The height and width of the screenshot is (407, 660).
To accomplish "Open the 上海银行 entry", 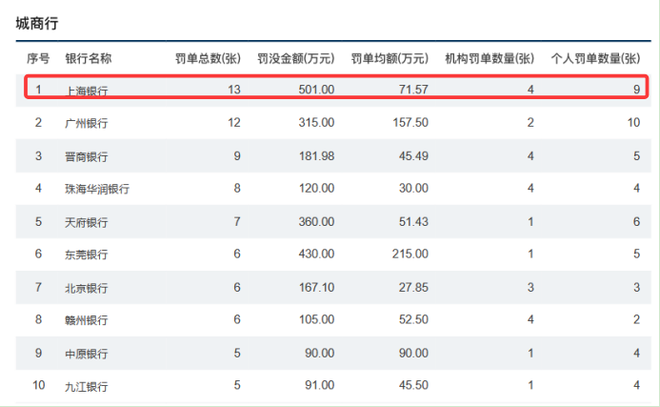I will (x=86, y=91).
